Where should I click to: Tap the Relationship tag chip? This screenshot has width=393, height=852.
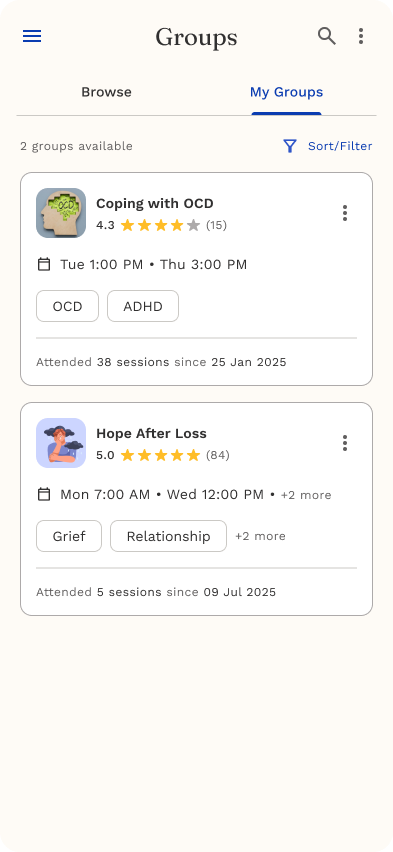coord(169,536)
